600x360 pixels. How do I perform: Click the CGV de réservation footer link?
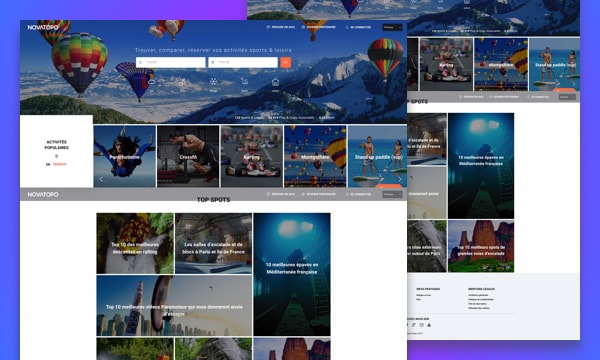tap(477, 304)
